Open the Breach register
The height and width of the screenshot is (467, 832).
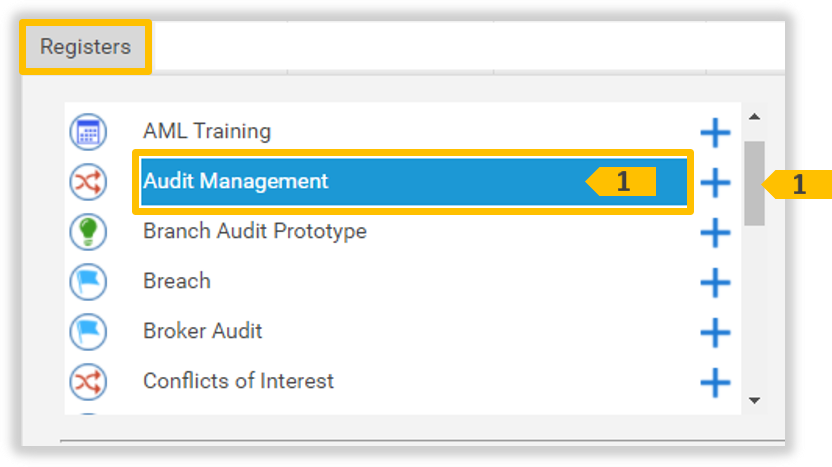[177, 281]
